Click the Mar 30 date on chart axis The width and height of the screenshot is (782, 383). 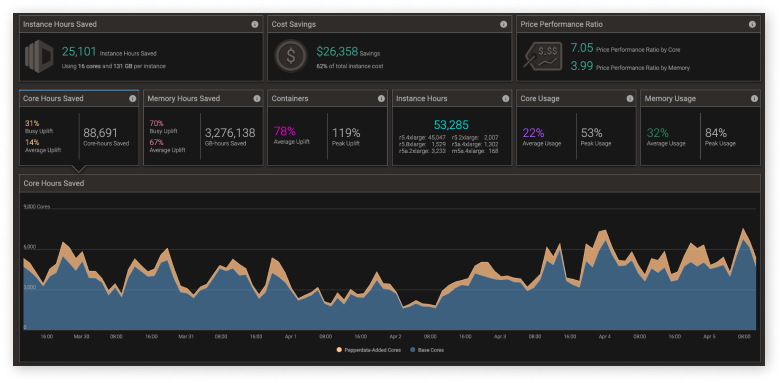coord(81,337)
